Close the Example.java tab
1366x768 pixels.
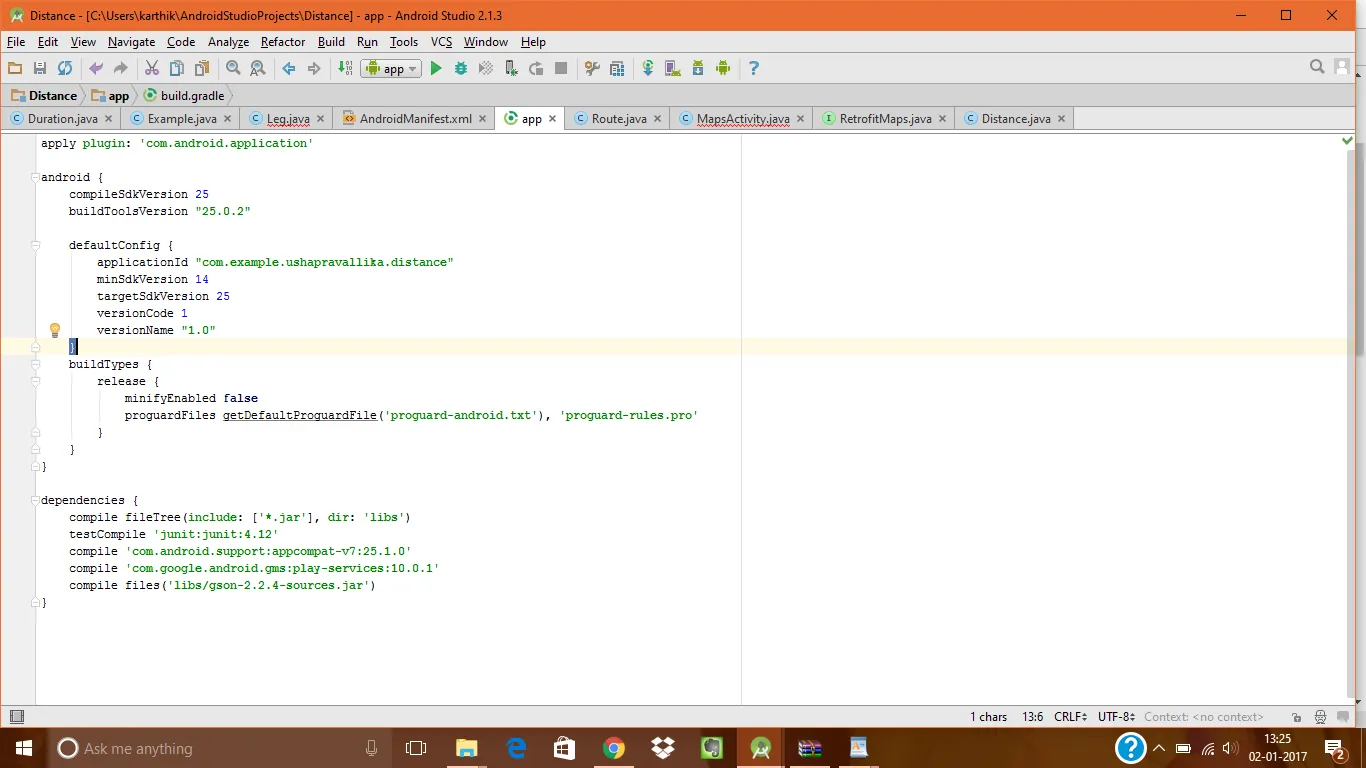click(228, 118)
